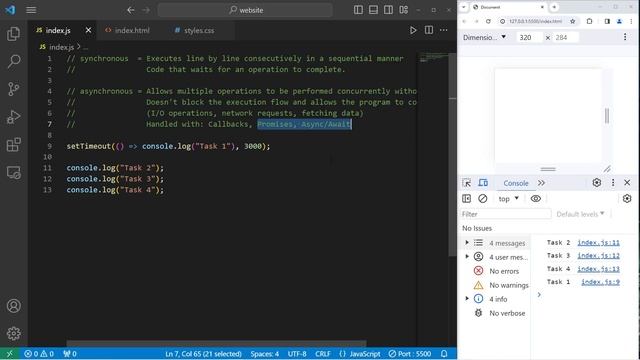Create live expression eye icon
640x360 pixels.
click(x=536, y=199)
